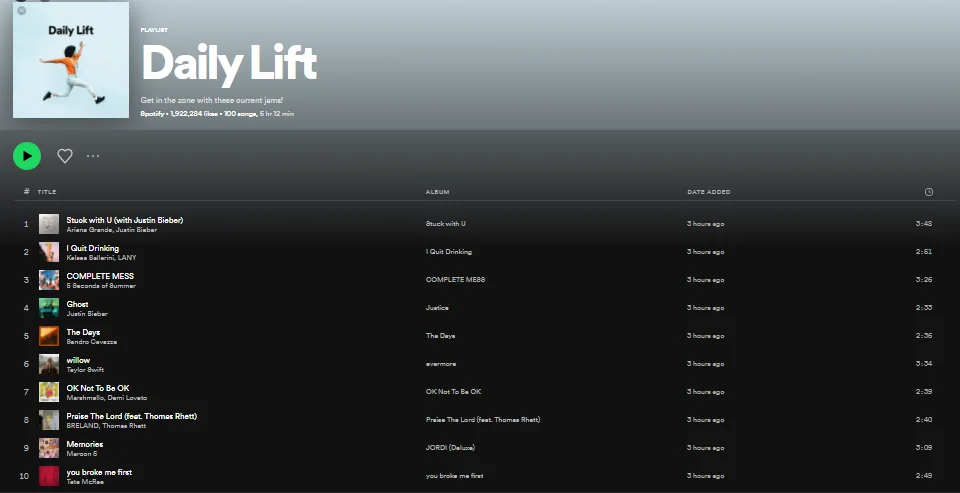The width and height of the screenshot is (960, 493).
Task: Open the evermore album link
Action: (441, 364)
